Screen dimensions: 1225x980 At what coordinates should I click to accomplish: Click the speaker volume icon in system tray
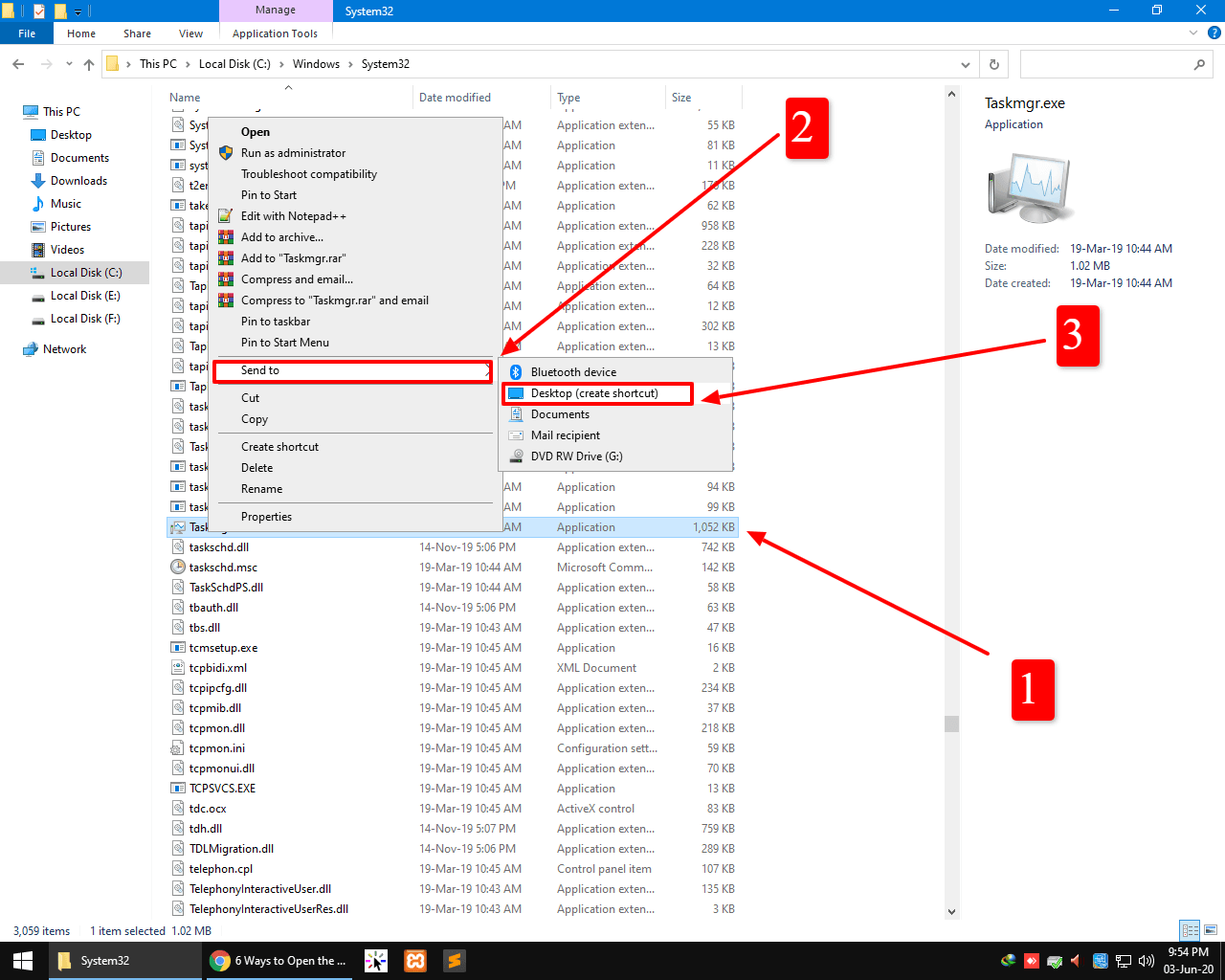(1146, 960)
